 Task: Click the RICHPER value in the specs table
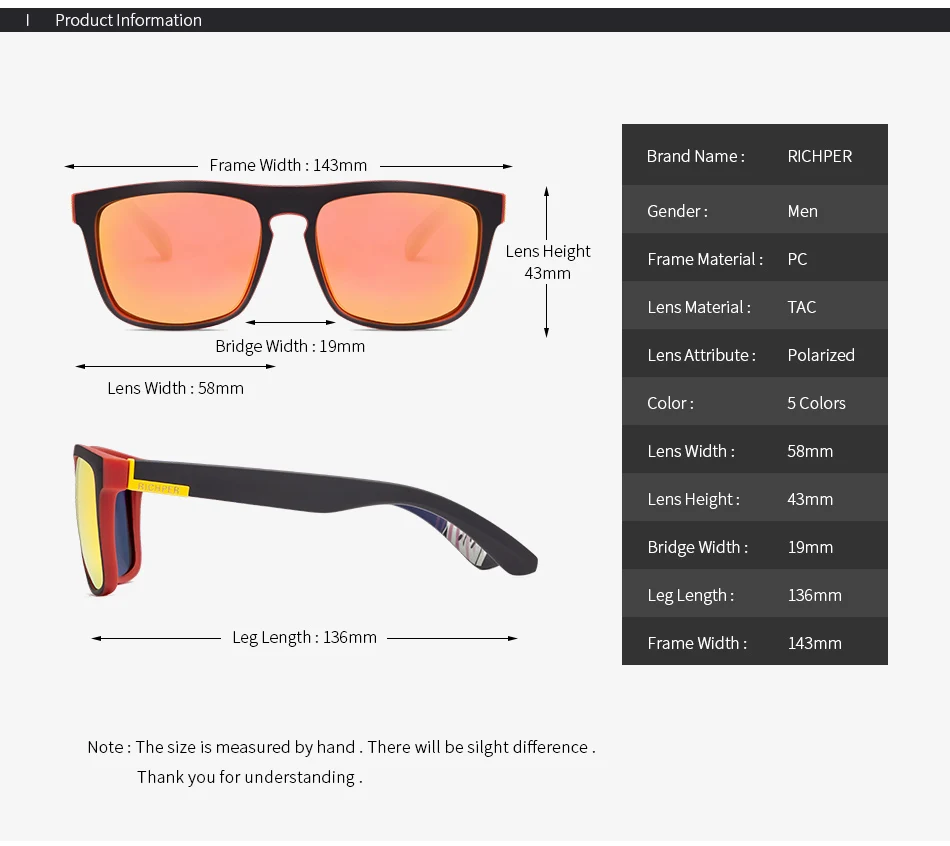coord(820,156)
